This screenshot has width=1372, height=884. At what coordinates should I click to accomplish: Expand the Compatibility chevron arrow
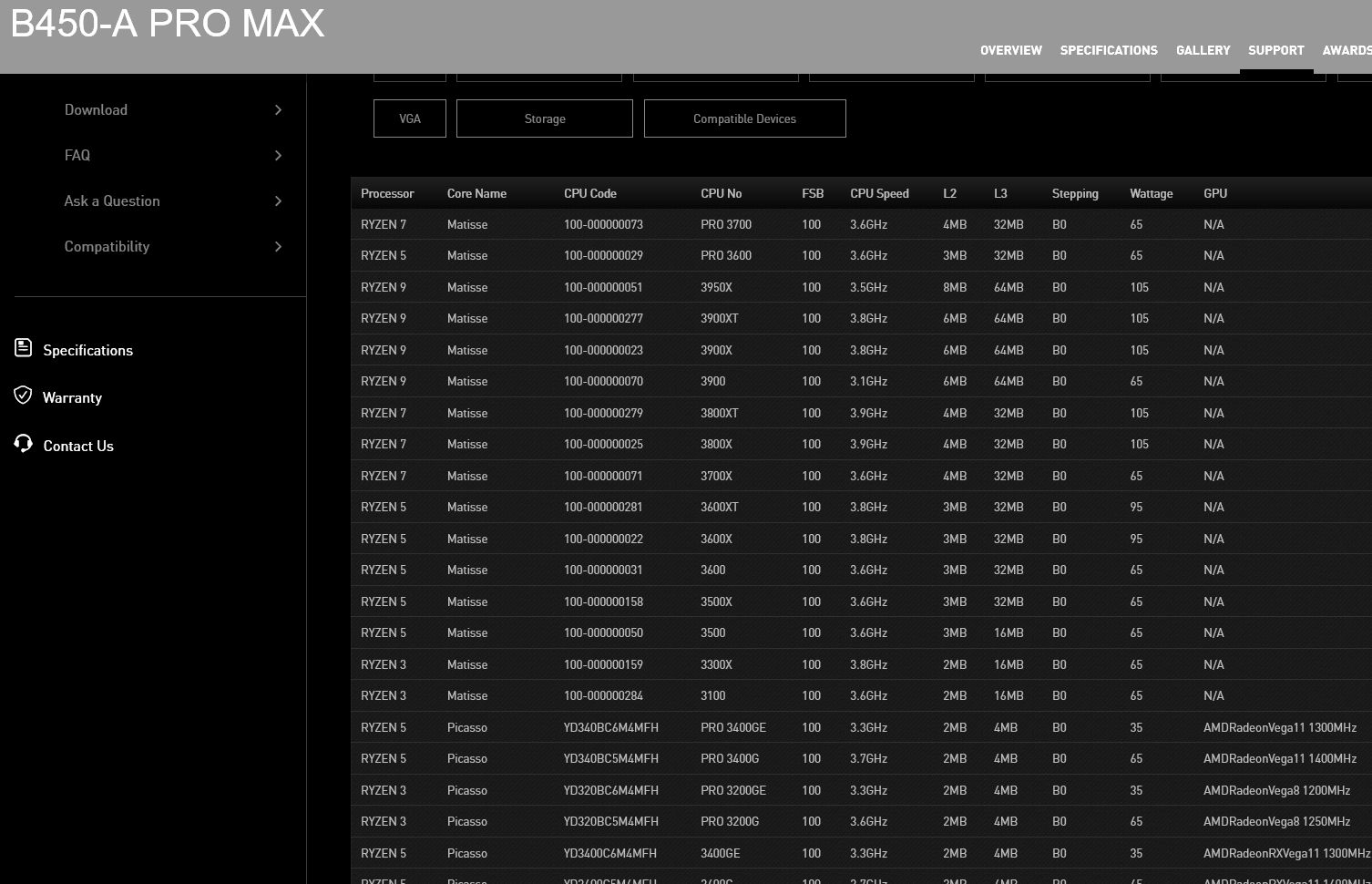tap(278, 246)
